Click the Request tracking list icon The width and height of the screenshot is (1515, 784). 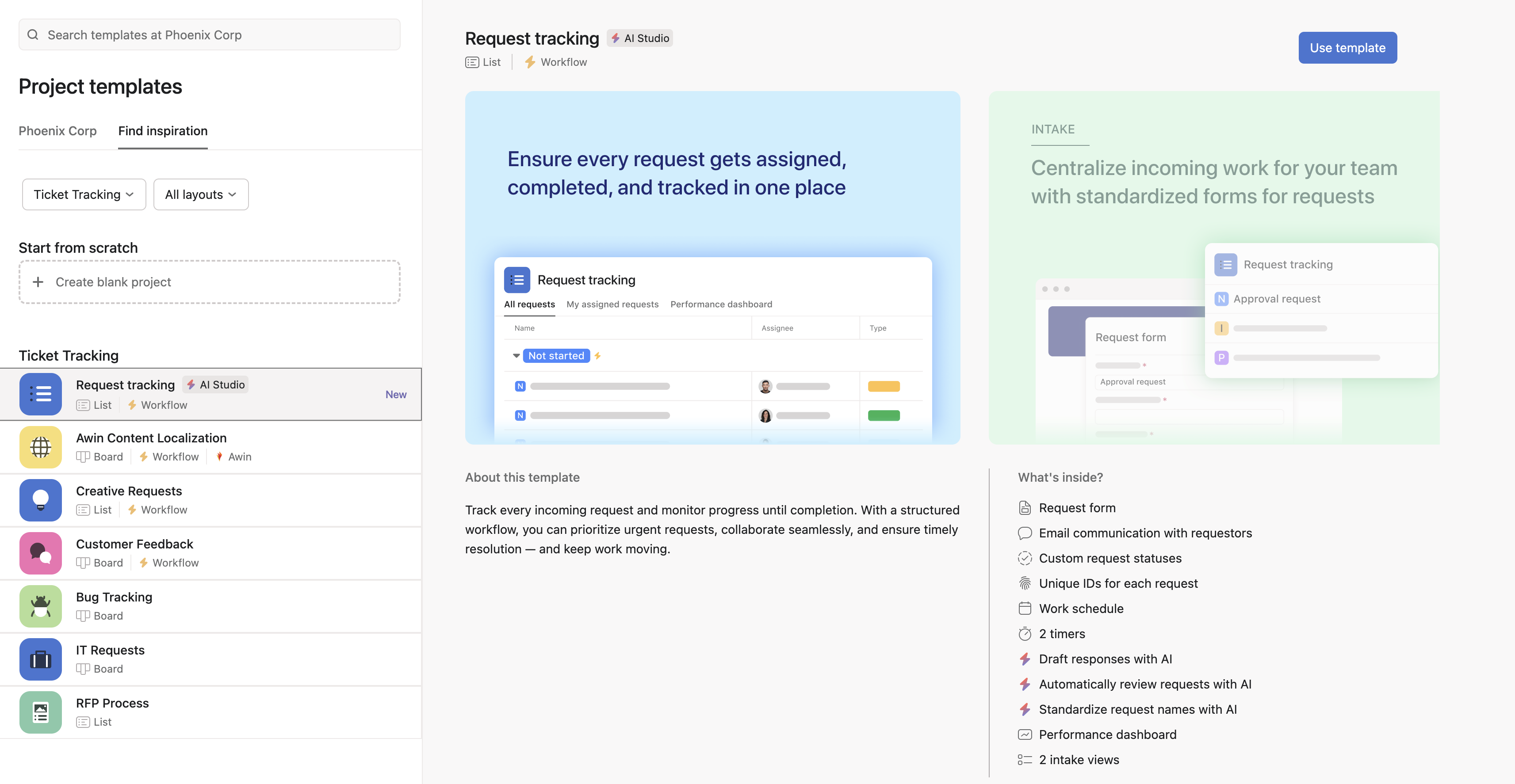pyautogui.click(x=41, y=394)
